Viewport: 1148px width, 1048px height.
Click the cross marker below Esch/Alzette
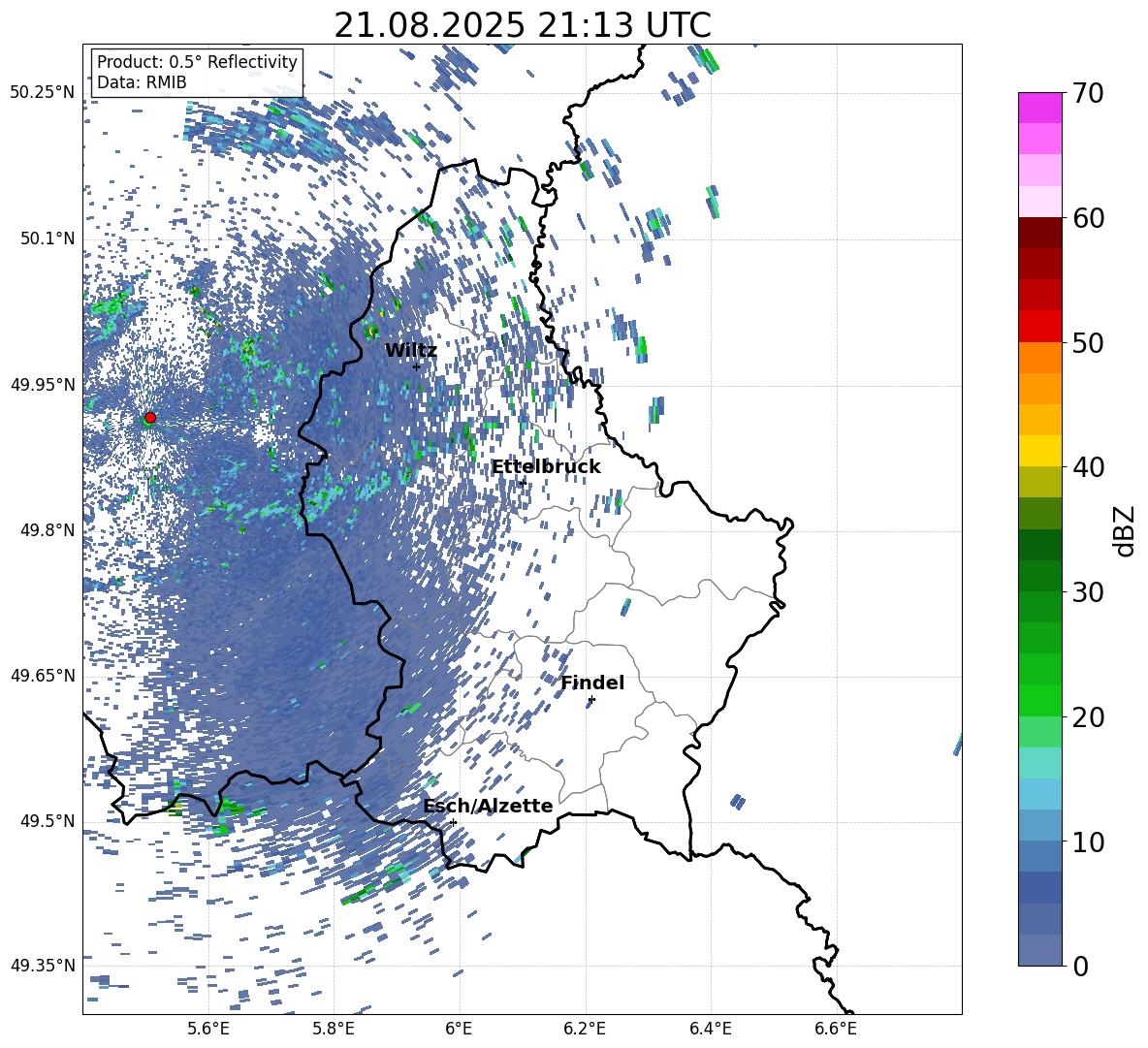click(x=453, y=822)
